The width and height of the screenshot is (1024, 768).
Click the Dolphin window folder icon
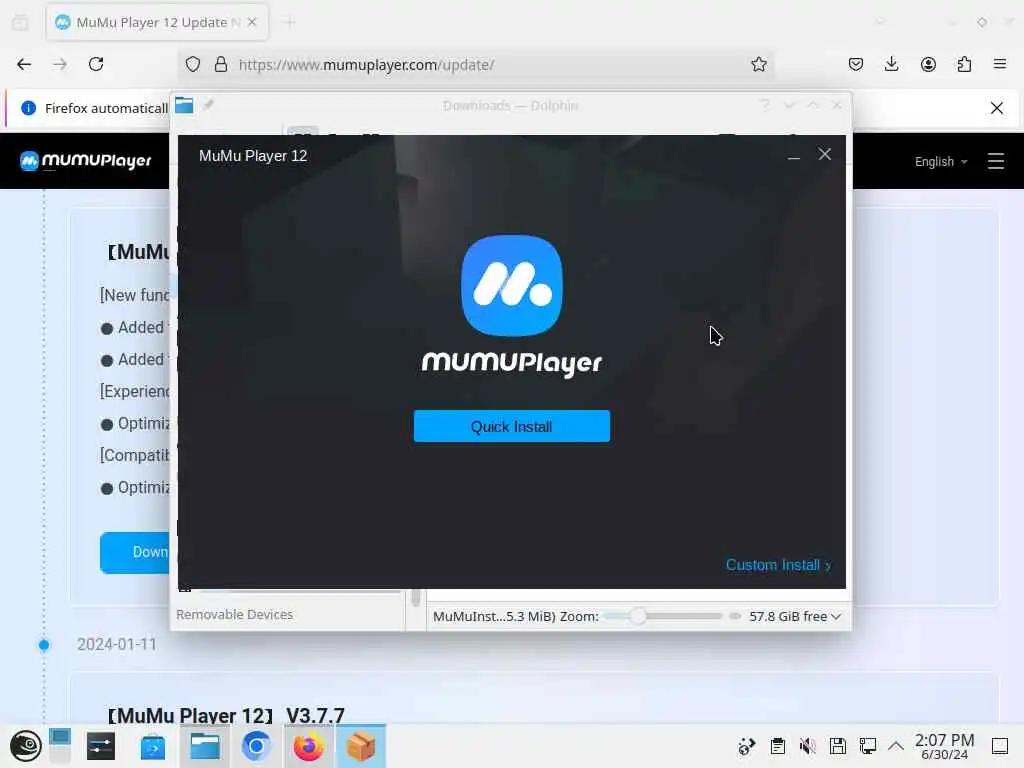[x=184, y=105]
